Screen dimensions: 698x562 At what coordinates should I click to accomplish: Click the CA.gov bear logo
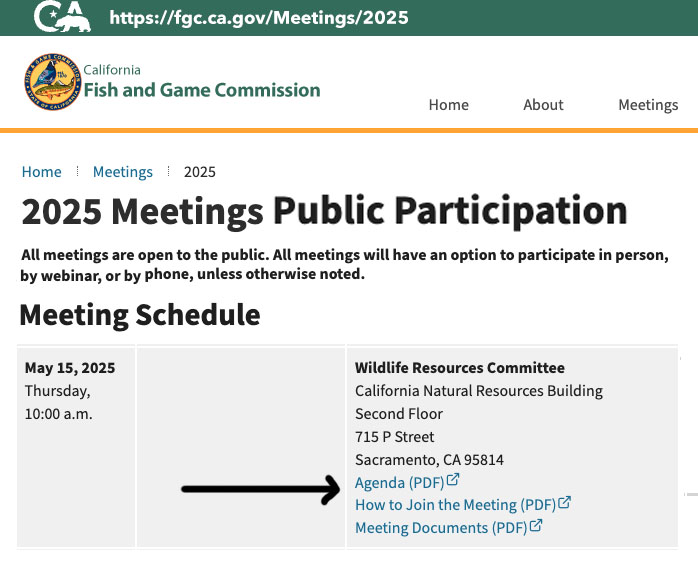click(62, 16)
